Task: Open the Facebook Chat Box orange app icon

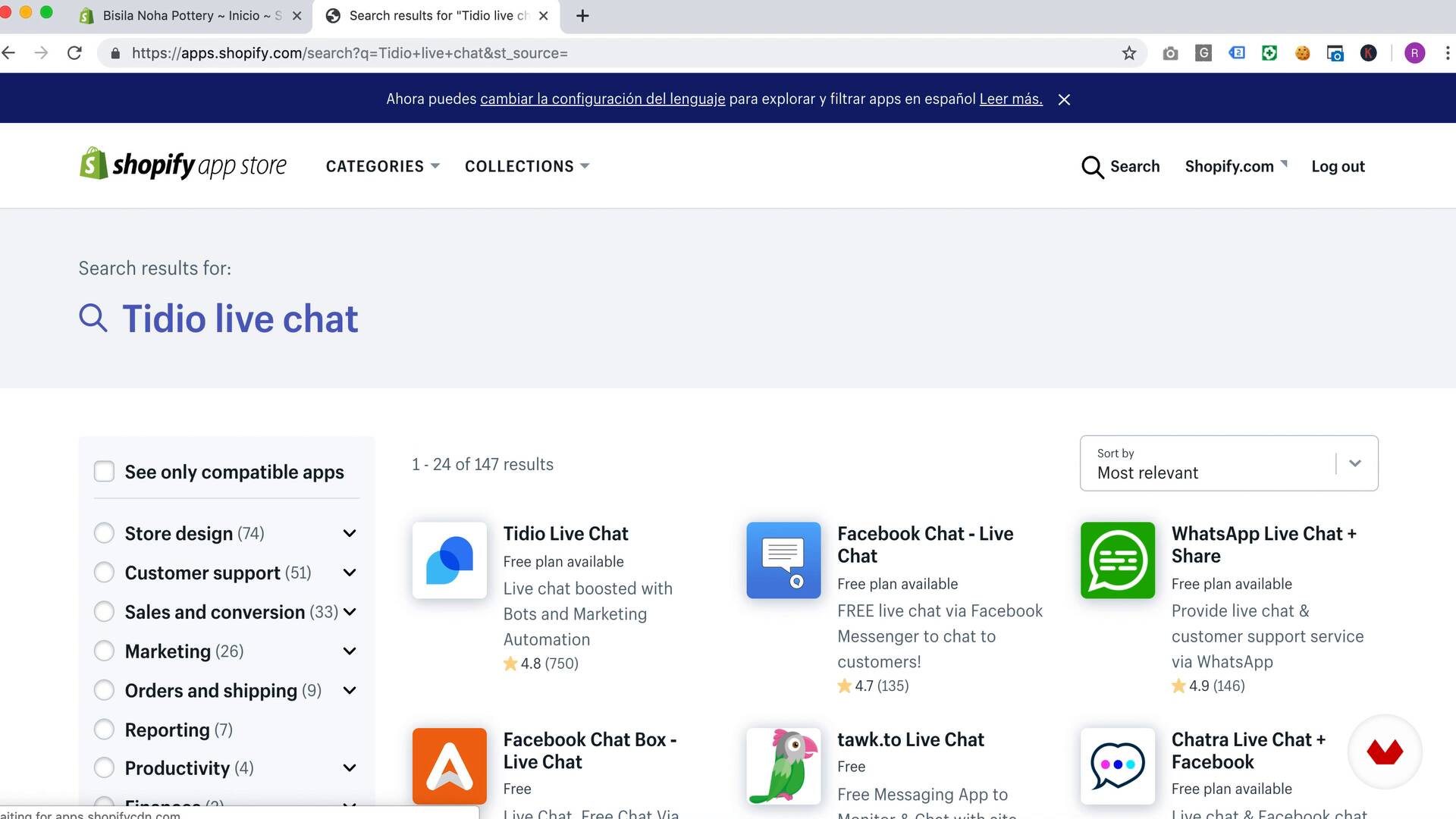Action: [450, 766]
